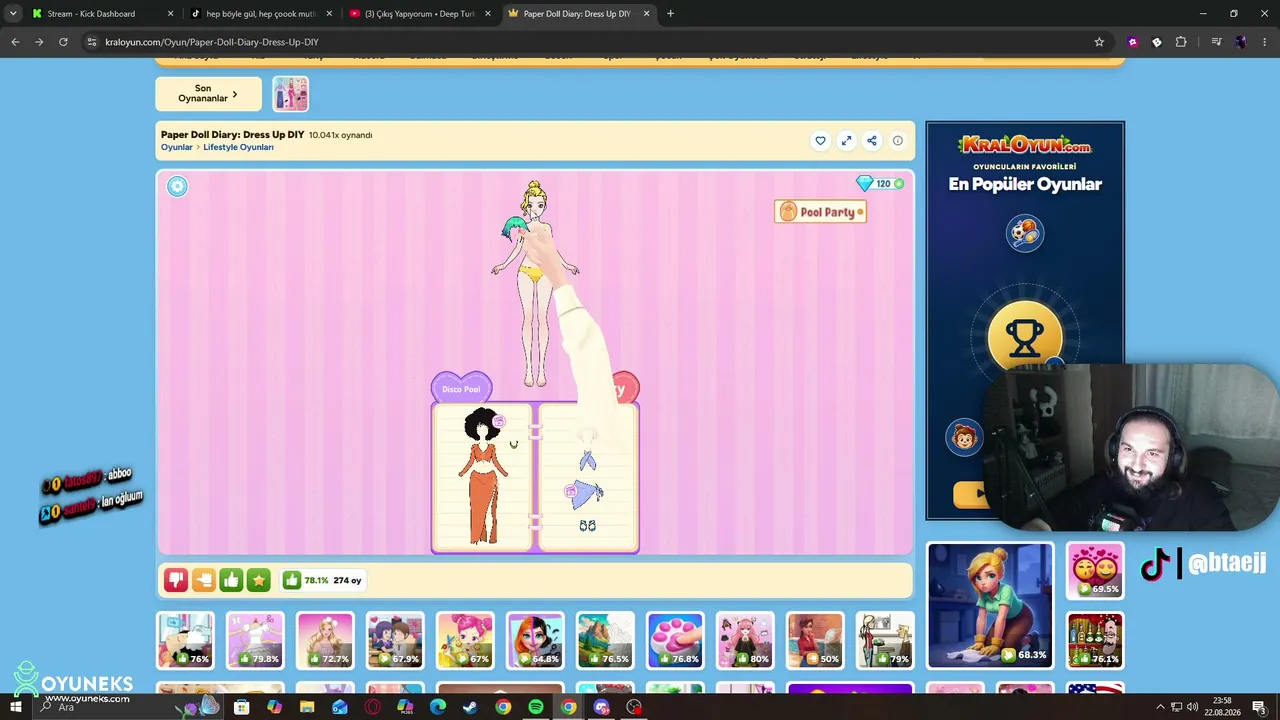This screenshot has height=720, width=1280.
Task: Click the taskbar clock showing 23:58
Action: point(1222,707)
